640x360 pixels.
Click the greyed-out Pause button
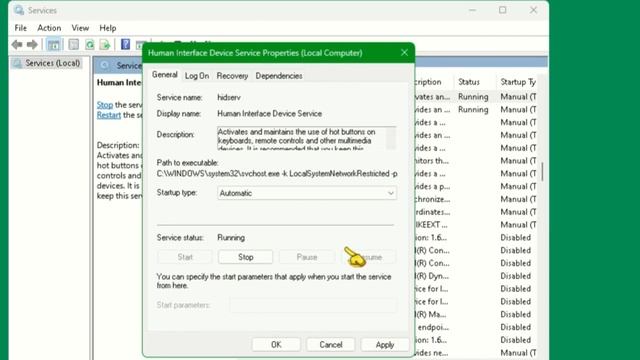tap(307, 257)
